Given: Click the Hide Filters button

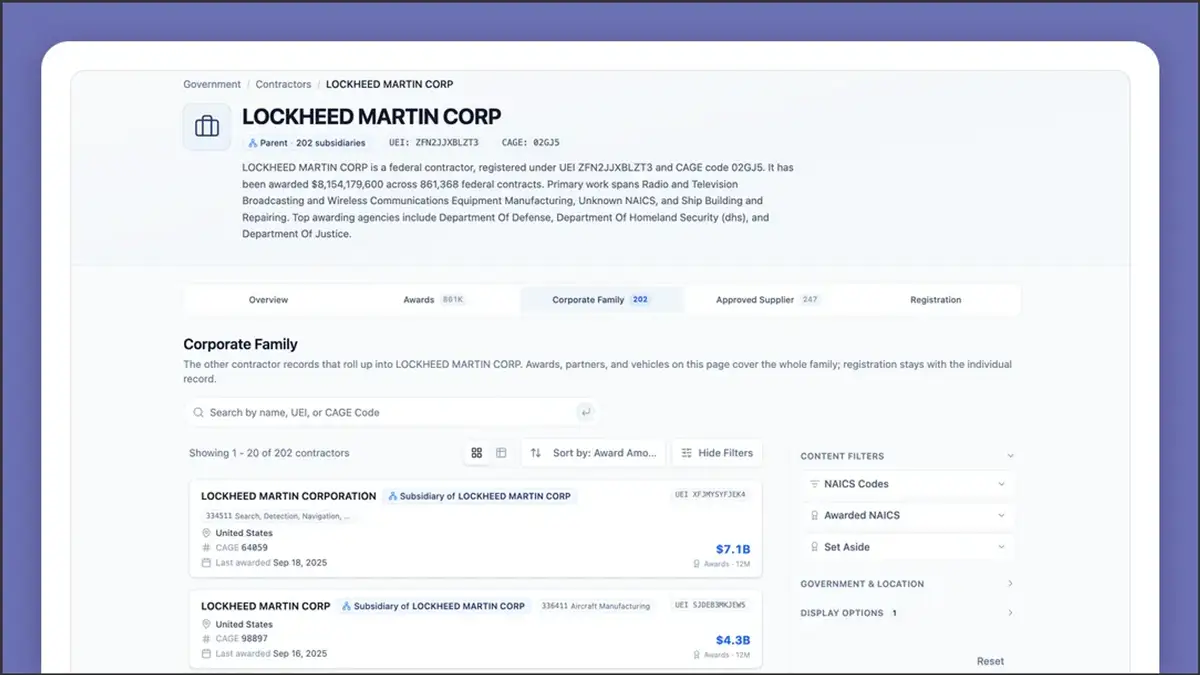Looking at the screenshot, I should point(717,453).
